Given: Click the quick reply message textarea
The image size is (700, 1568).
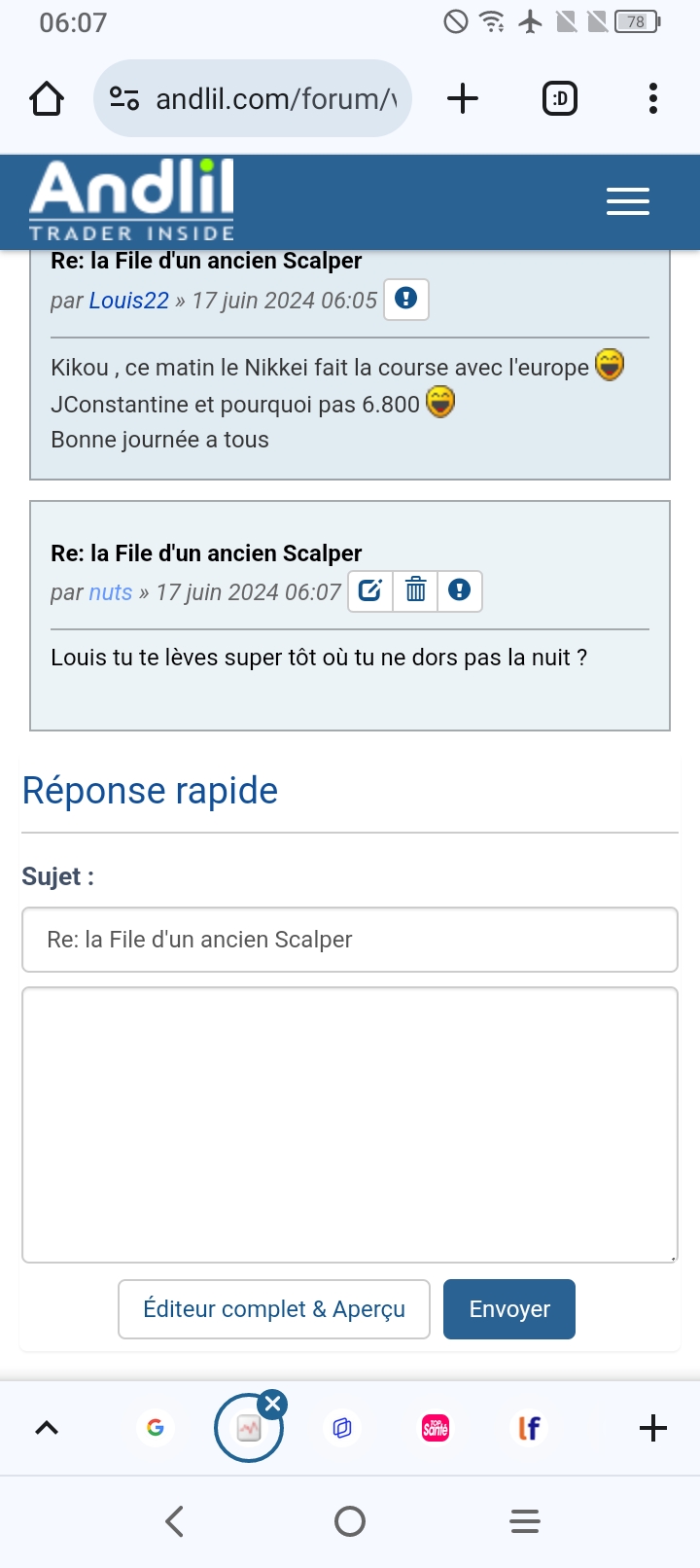Looking at the screenshot, I should (x=350, y=1124).
